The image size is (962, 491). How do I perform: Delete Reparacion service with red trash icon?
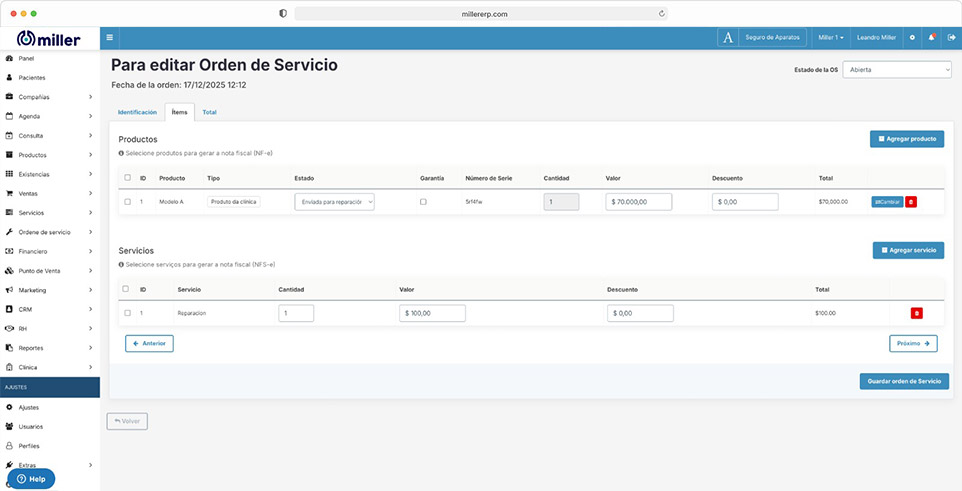point(916,313)
